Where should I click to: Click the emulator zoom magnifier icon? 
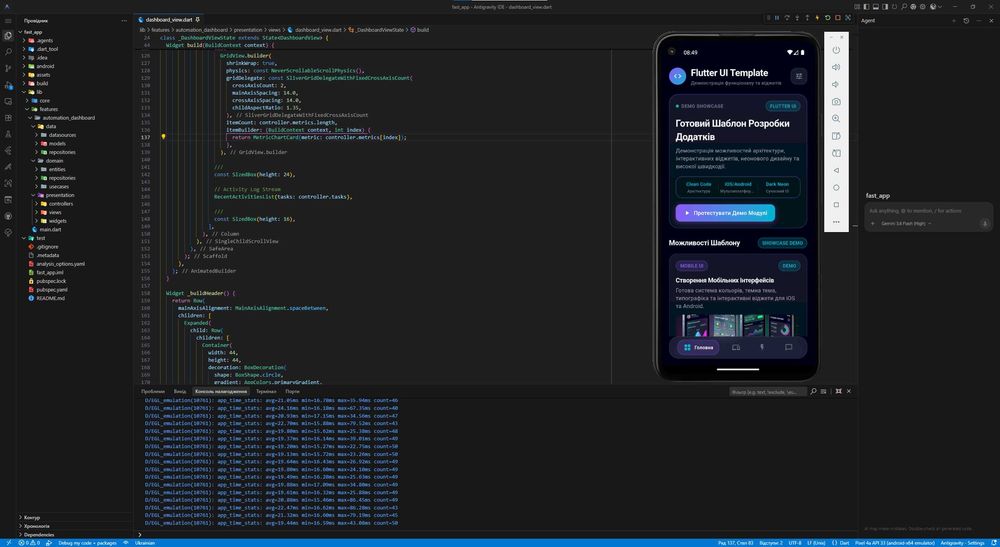pyautogui.click(x=836, y=119)
